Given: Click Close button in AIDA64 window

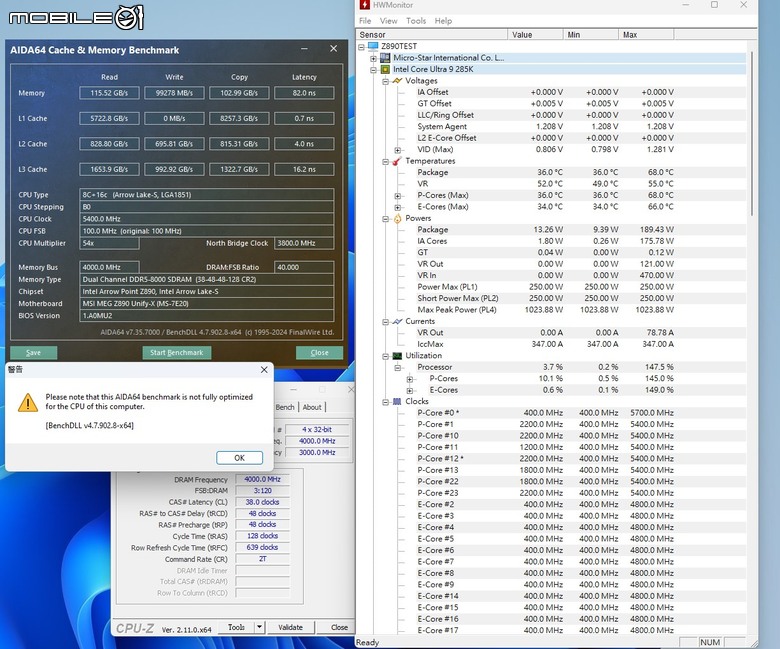Looking at the screenshot, I should coord(319,353).
